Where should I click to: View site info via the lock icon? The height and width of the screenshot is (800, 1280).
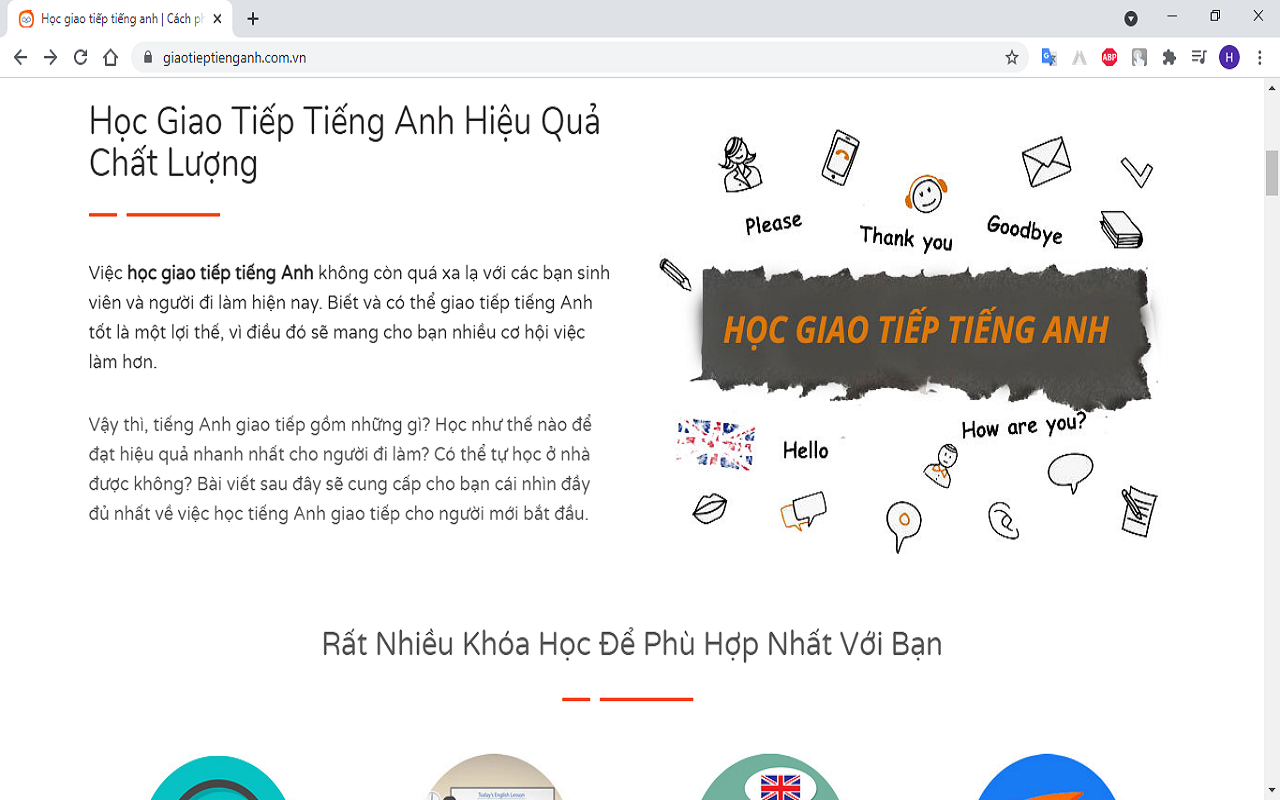coord(149,58)
